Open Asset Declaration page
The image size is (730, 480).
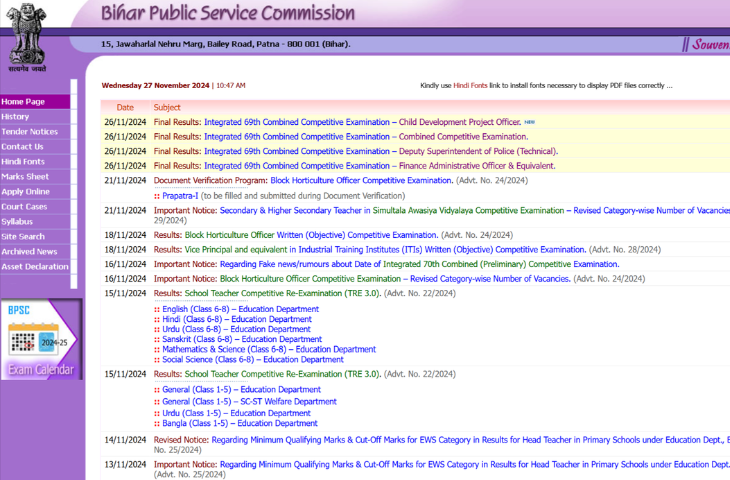point(35,266)
